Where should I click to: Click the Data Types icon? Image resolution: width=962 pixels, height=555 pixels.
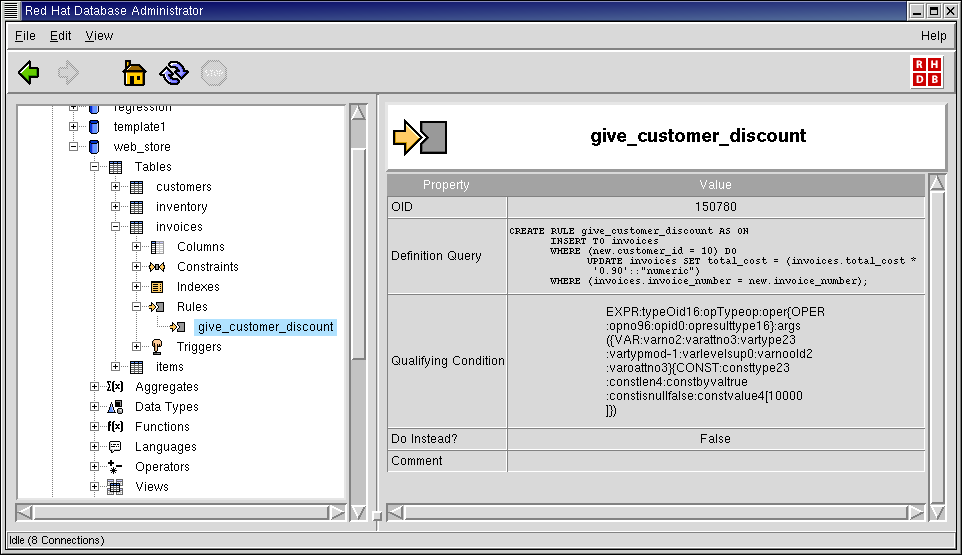[x=115, y=407]
